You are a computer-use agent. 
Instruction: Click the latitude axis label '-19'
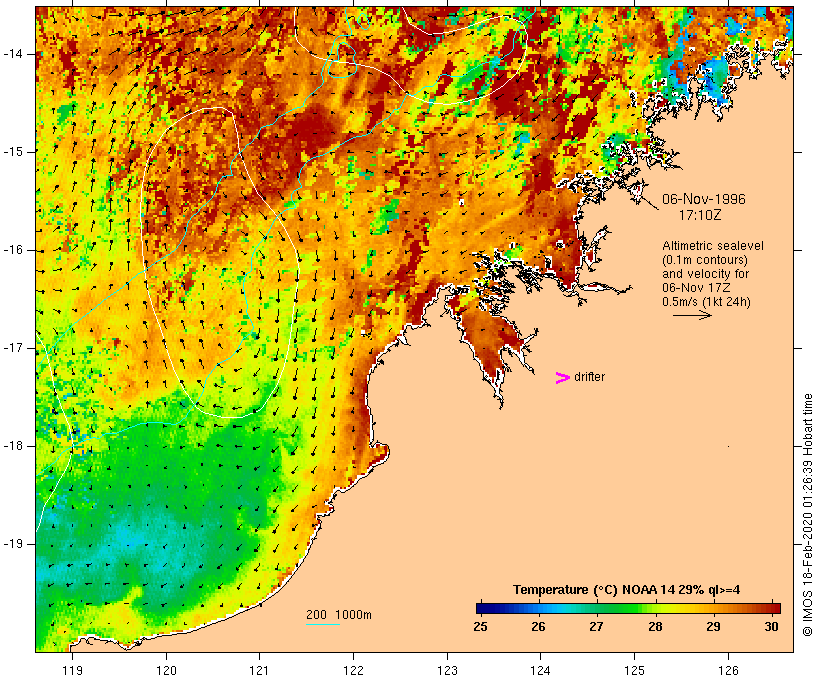point(13,544)
